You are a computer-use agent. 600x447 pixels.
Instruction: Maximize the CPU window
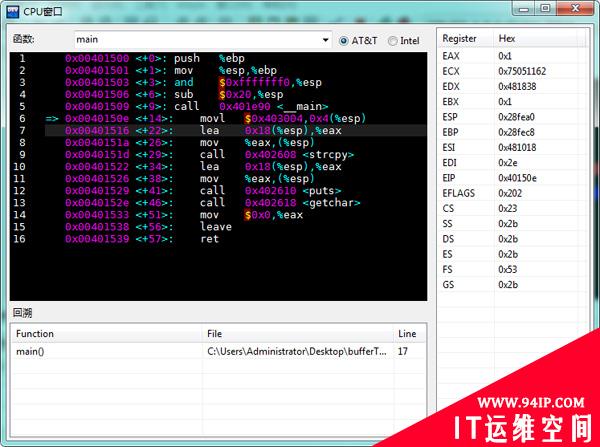546,8
